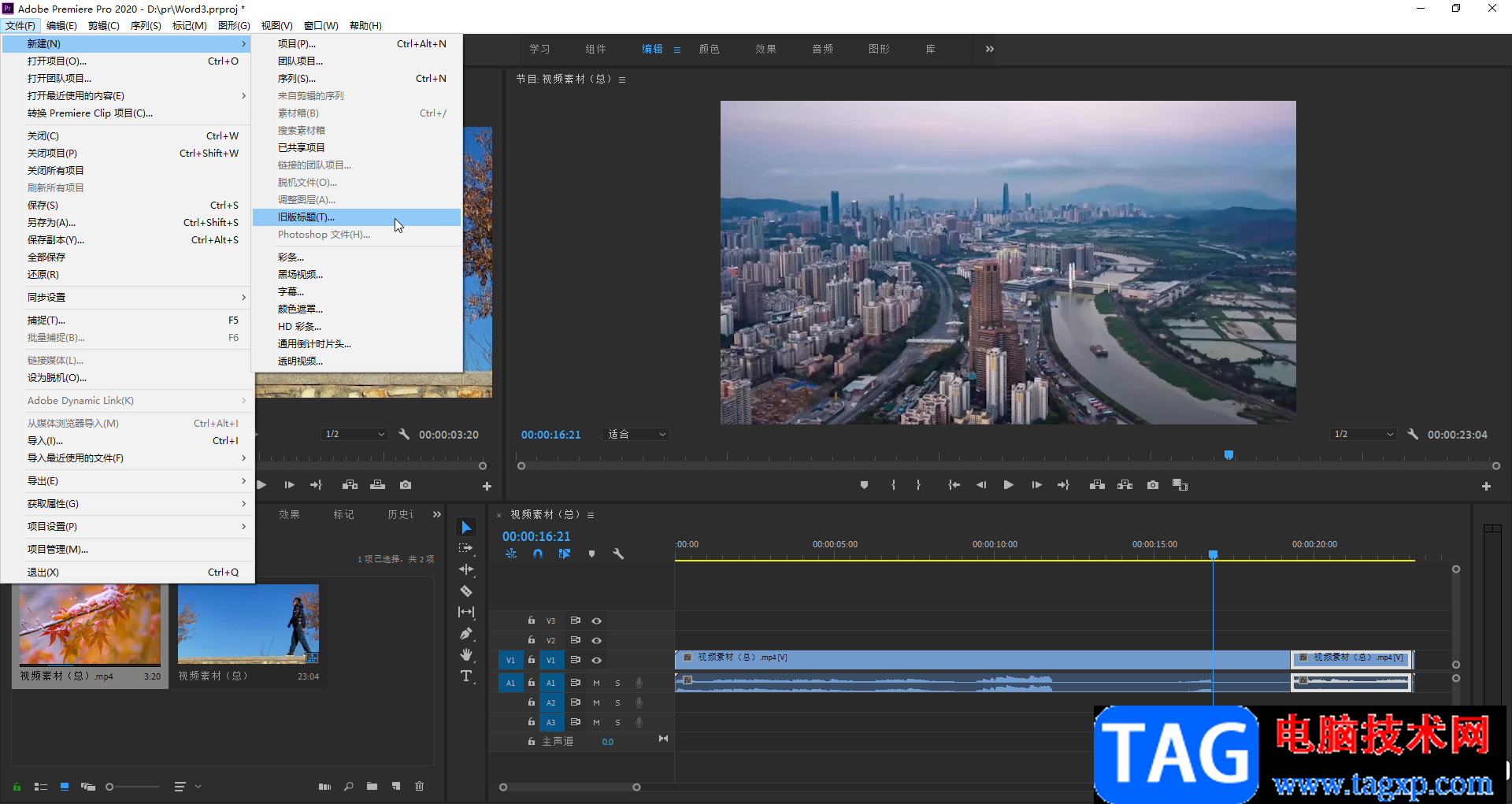The width and height of the screenshot is (1512, 804).
Task: Hide track V1 with eye toggle
Action: 597,660
